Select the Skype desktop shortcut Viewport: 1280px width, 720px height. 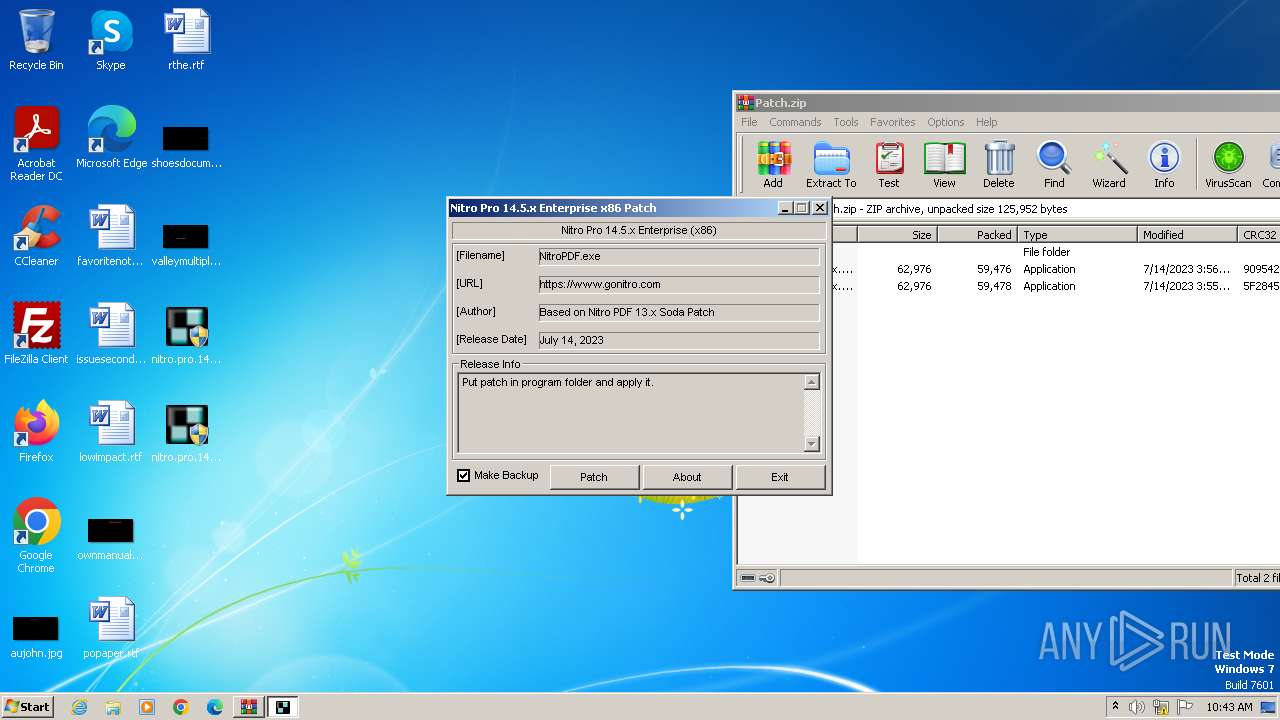click(x=110, y=40)
